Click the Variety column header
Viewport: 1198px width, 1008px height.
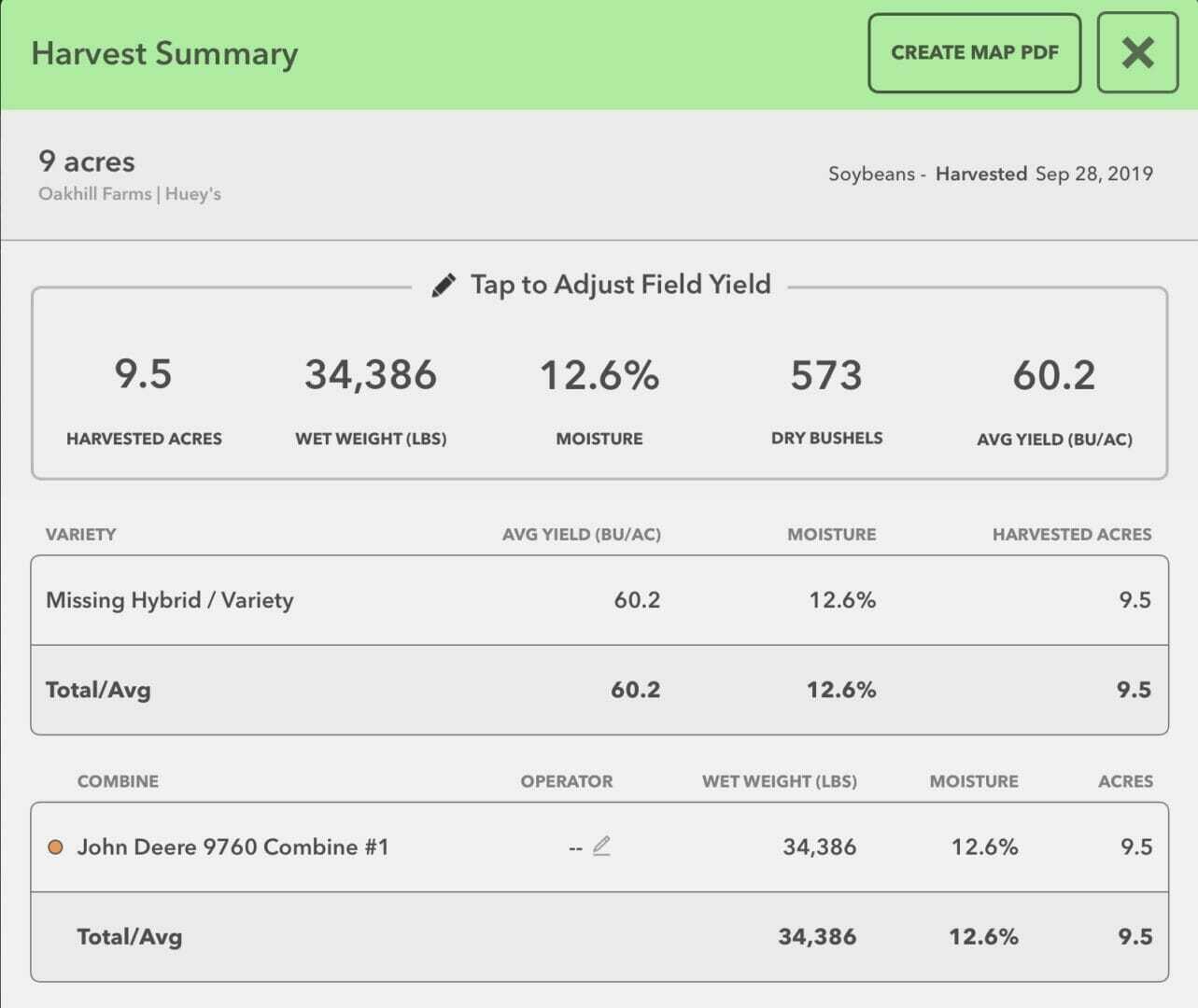click(x=81, y=535)
